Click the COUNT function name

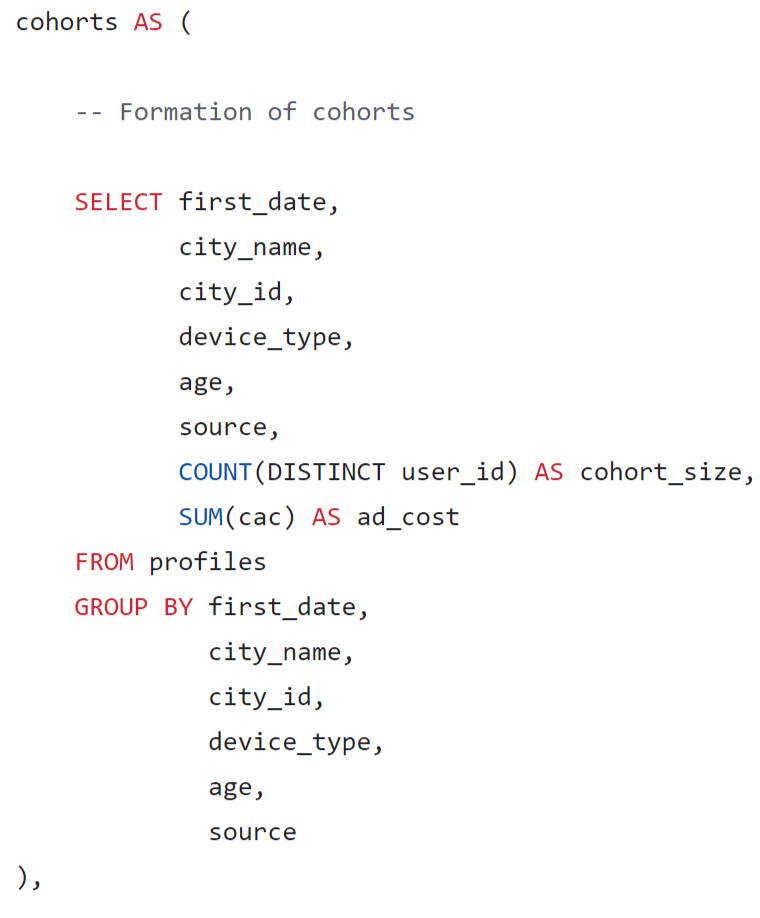(x=215, y=472)
